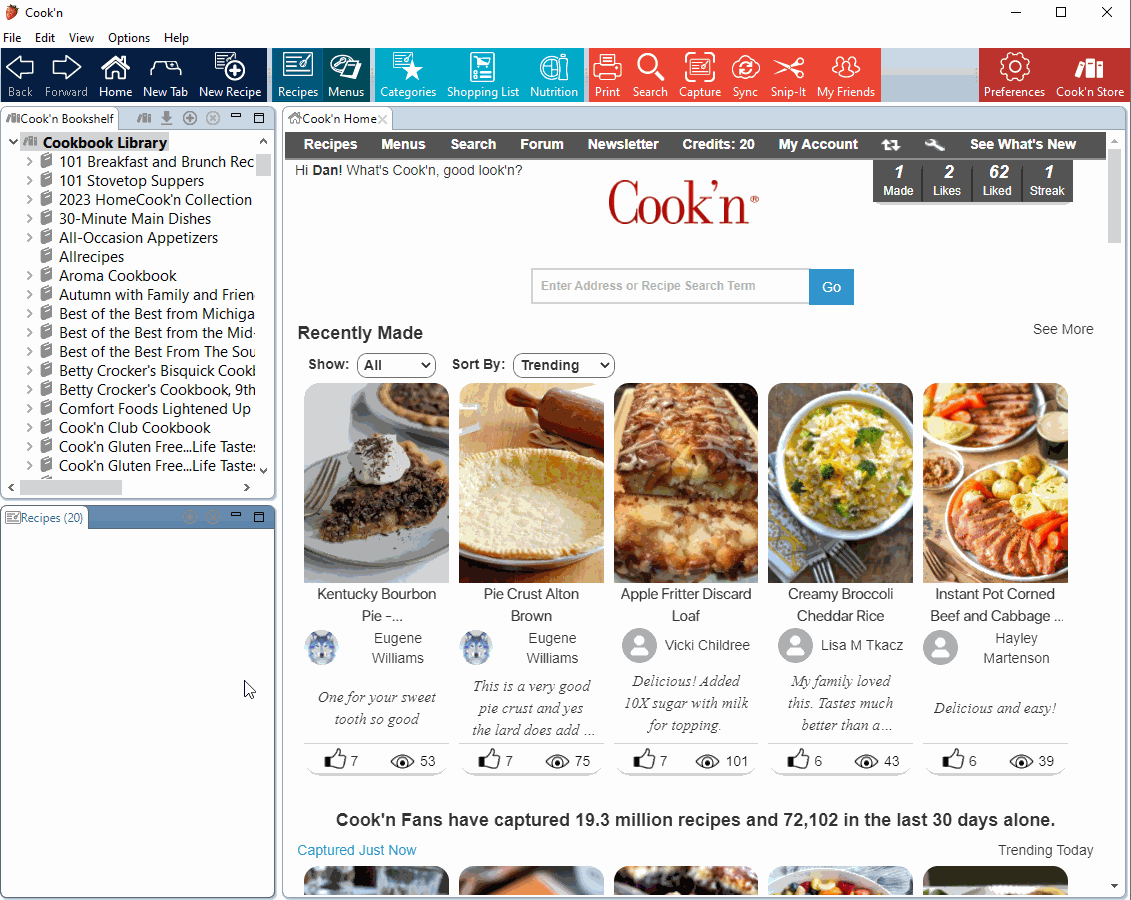Open the File menu
This screenshot has height=900, width=1131.
[12, 38]
